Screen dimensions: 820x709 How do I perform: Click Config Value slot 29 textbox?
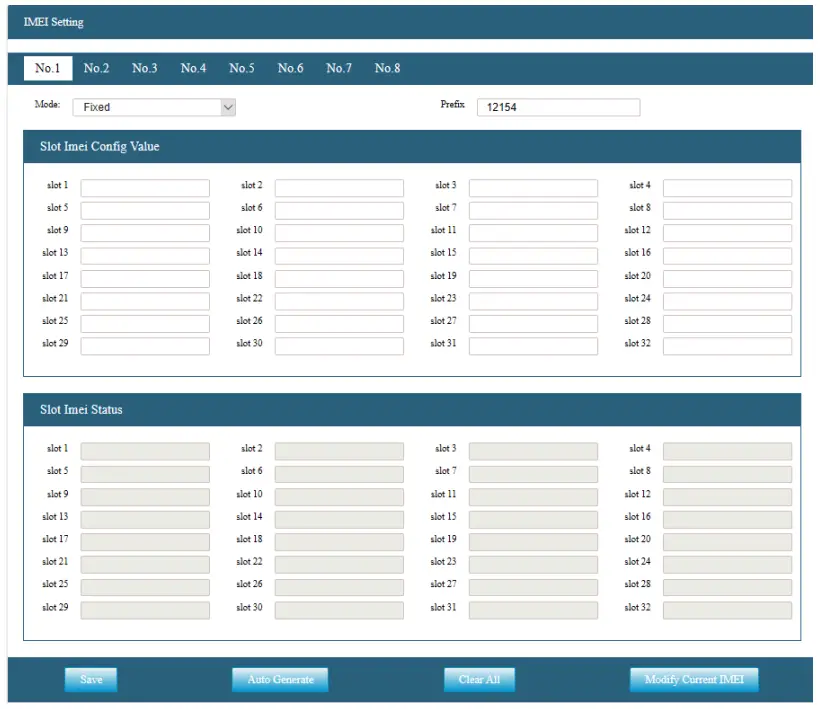(x=145, y=346)
